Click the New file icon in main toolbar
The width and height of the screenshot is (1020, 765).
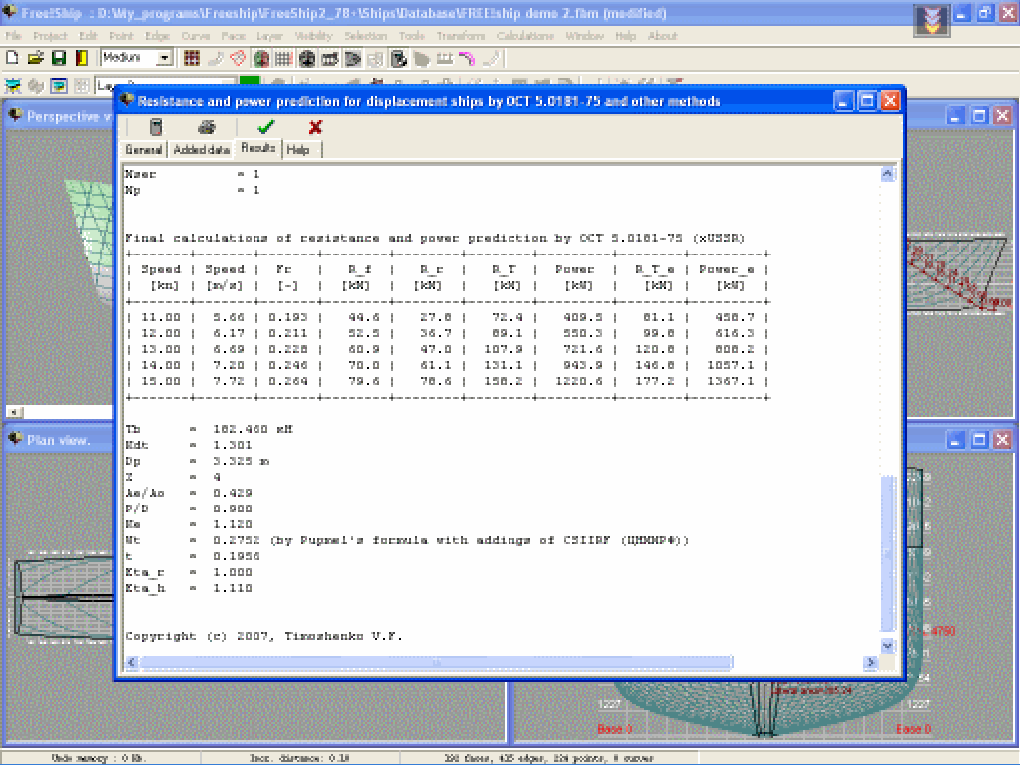click(12, 59)
